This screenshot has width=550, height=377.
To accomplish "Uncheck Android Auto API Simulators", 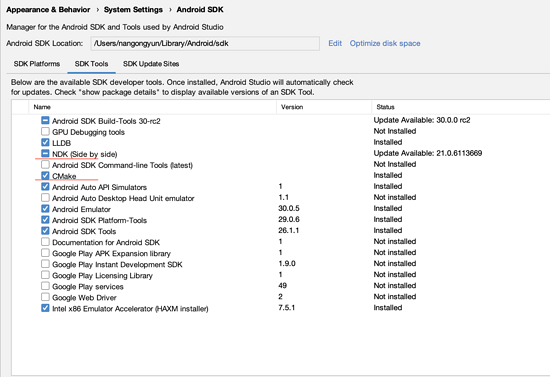I will [x=45, y=187].
